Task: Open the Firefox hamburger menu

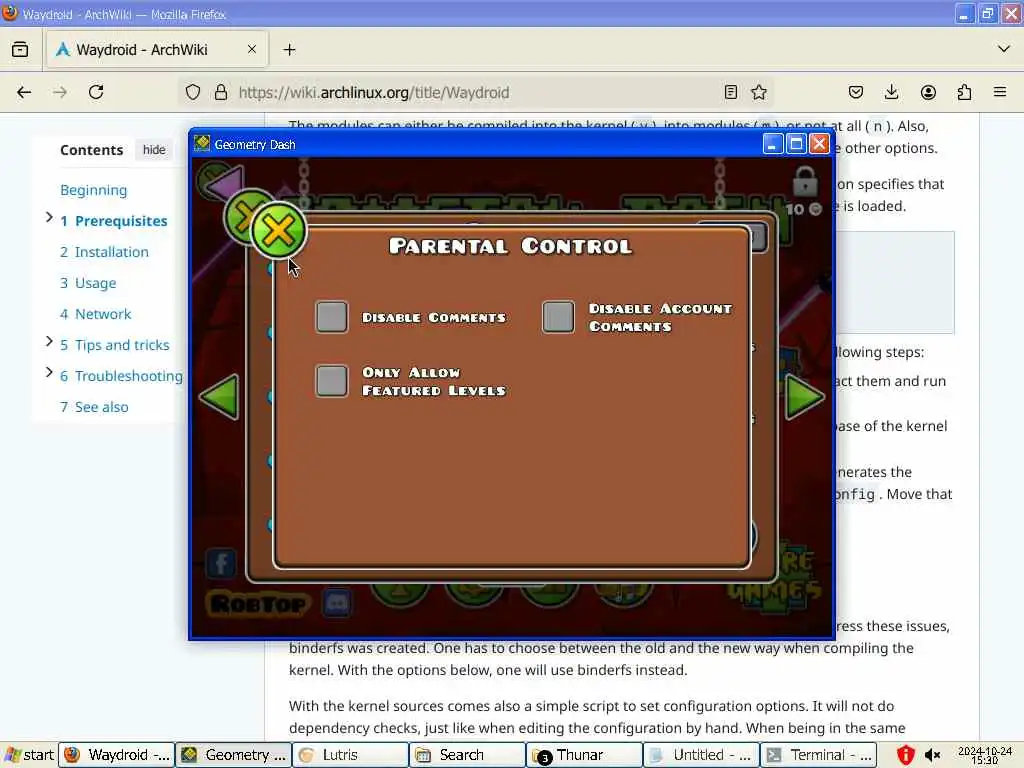Action: pos(1000,92)
